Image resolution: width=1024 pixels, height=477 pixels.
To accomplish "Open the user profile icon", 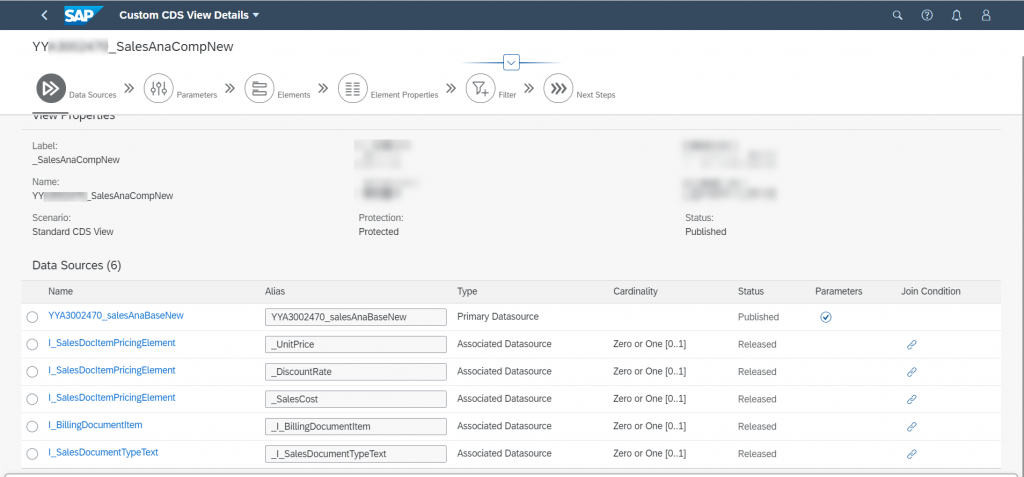I will point(986,16).
